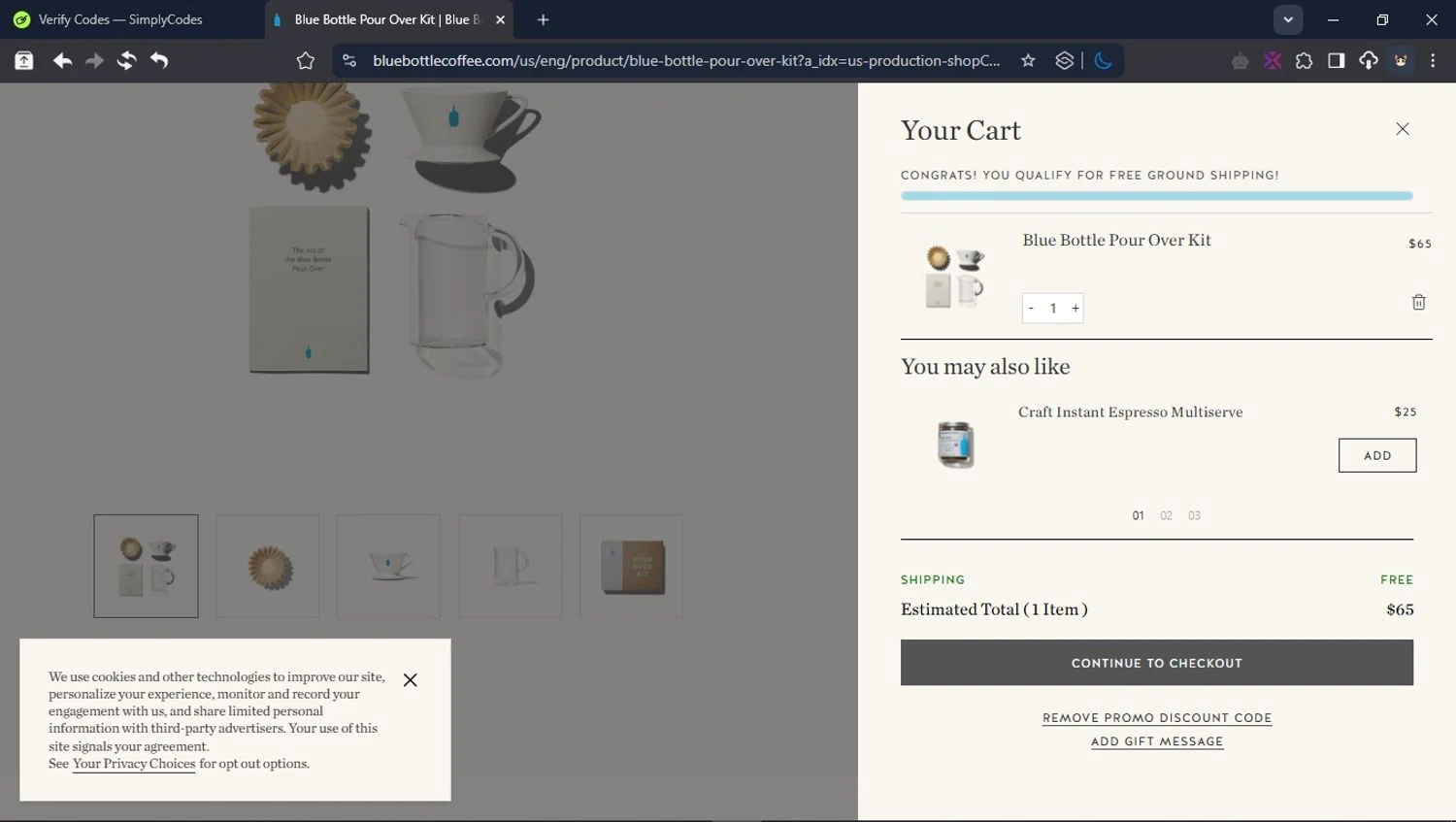Click the quantity field showing 1
Viewport: 1456px width, 822px height.
coord(1053,309)
